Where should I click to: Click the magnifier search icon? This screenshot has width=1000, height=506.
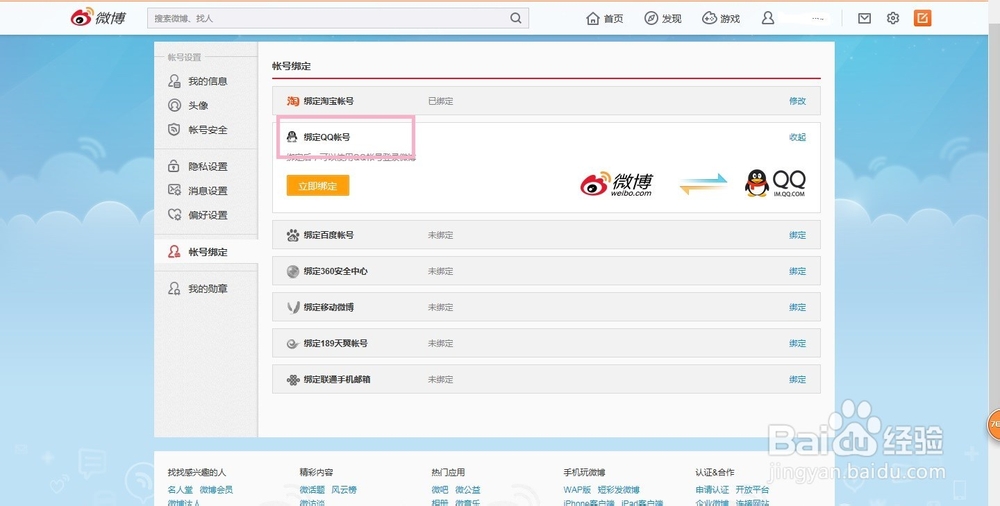(515, 19)
